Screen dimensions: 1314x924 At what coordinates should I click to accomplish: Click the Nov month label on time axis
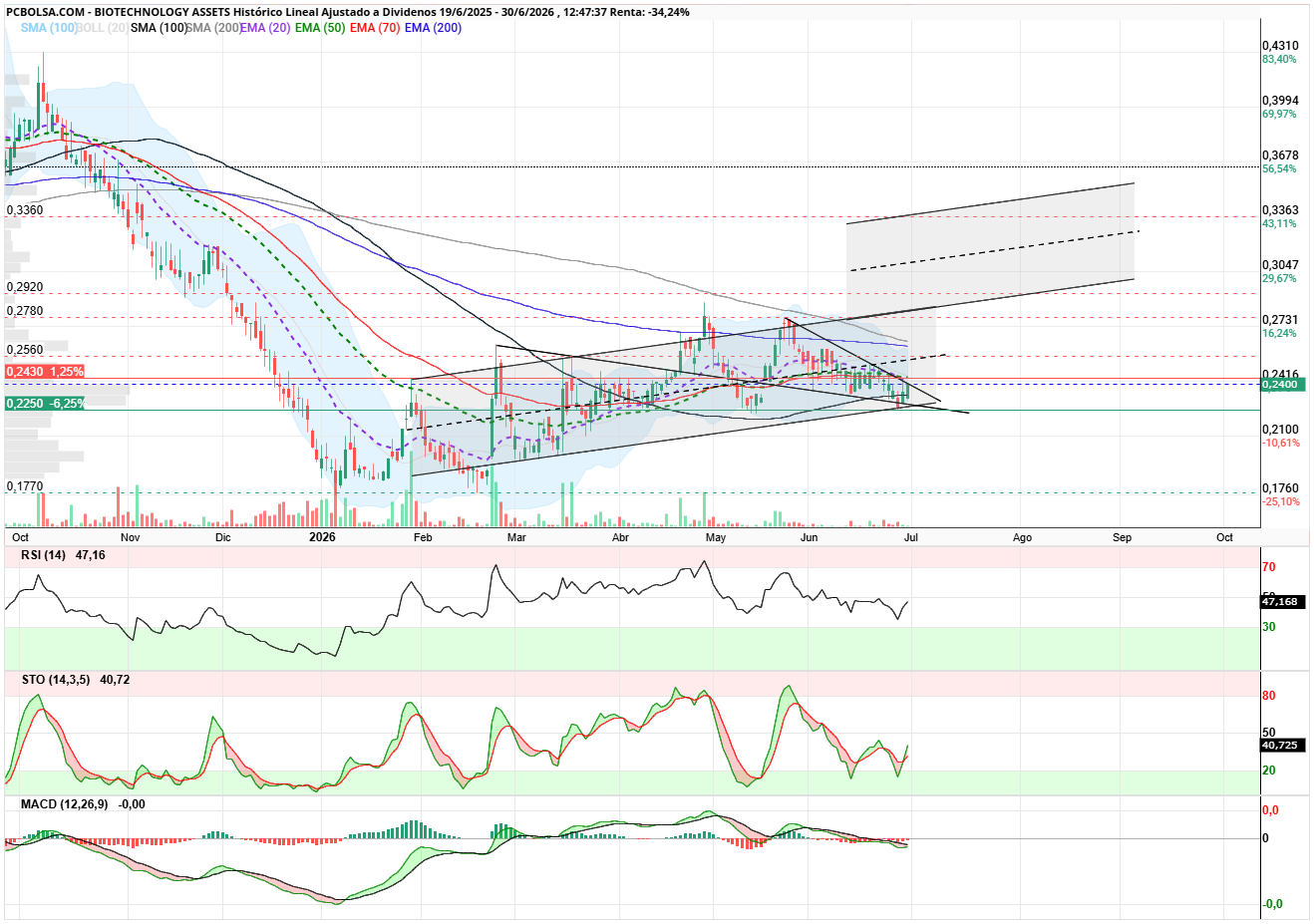pyautogui.click(x=131, y=537)
